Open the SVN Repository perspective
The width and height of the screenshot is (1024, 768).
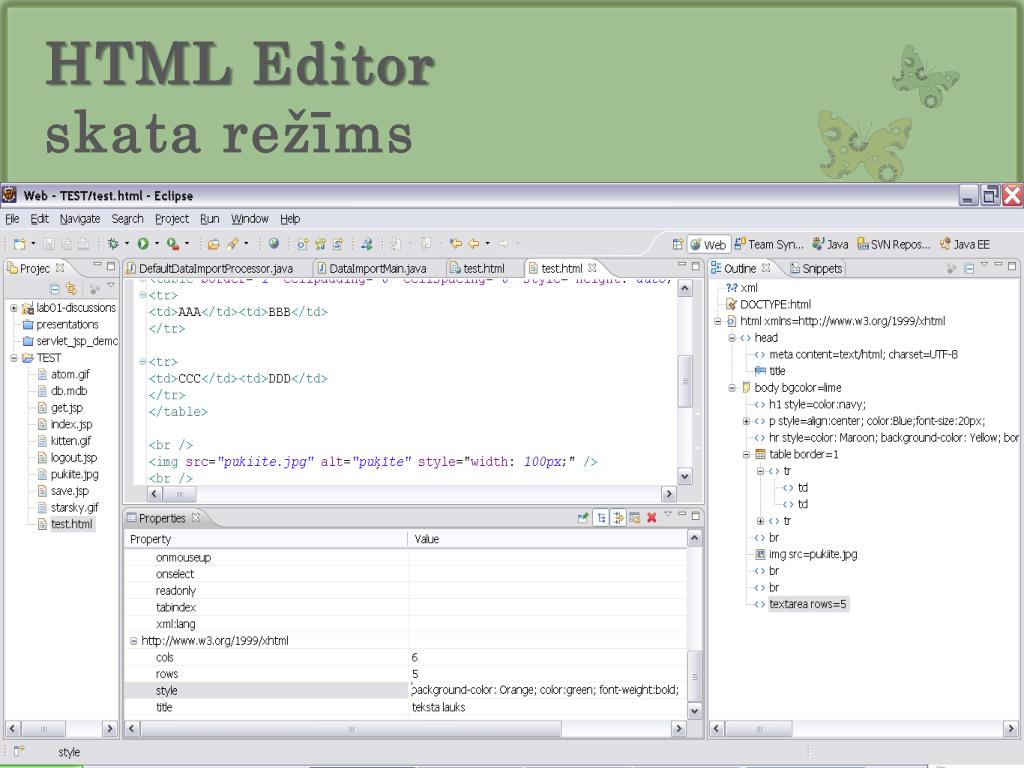pyautogui.click(x=893, y=244)
